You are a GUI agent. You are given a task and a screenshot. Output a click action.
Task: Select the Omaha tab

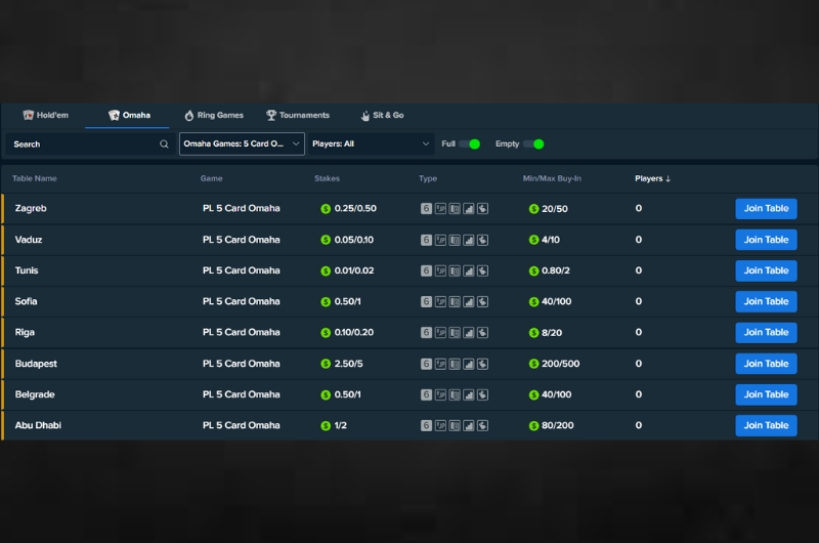tap(129, 115)
